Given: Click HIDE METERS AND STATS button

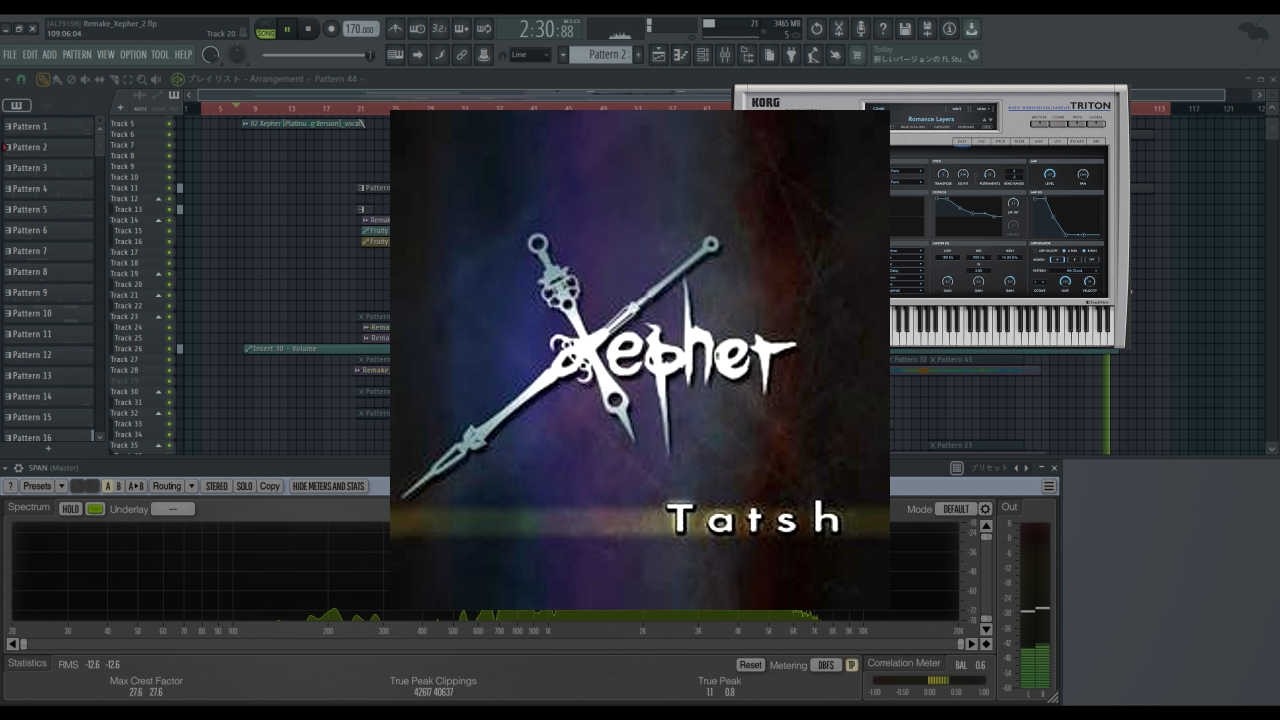Looking at the screenshot, I should [x=328, y=486].
